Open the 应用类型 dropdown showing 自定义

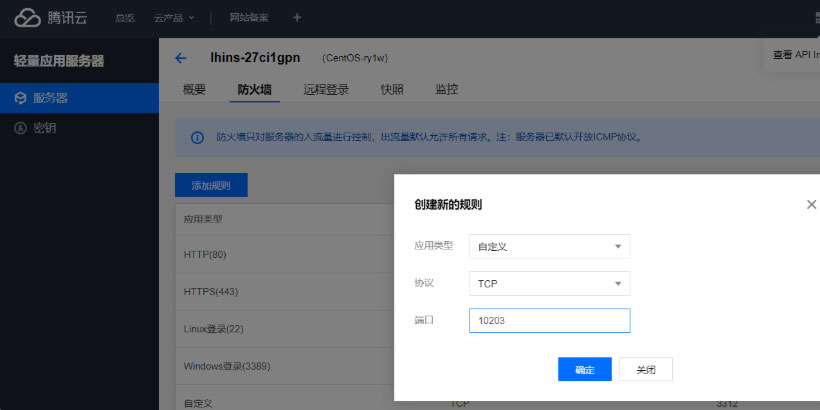pyautogui.click(x=550, y=246)
